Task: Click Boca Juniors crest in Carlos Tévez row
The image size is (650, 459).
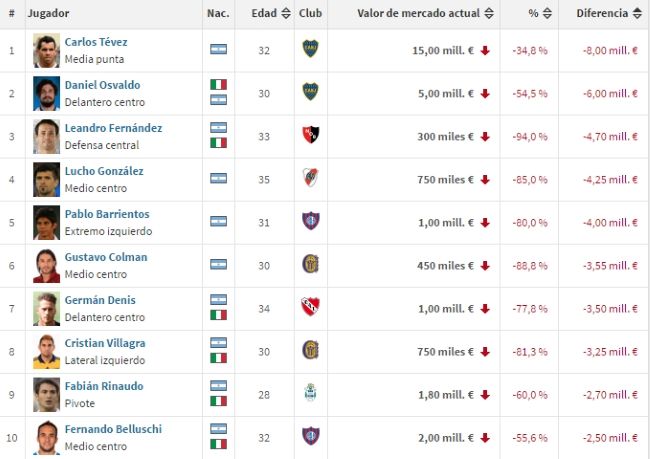Action: point(310,49)
